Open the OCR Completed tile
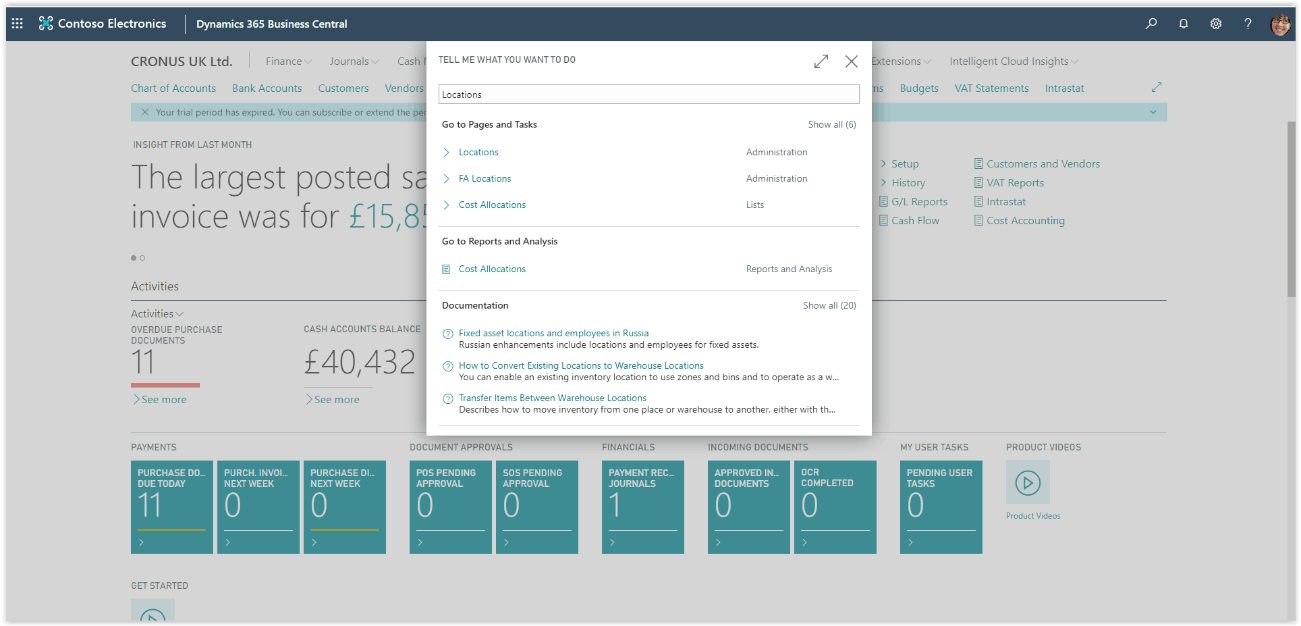 (835, 507)
